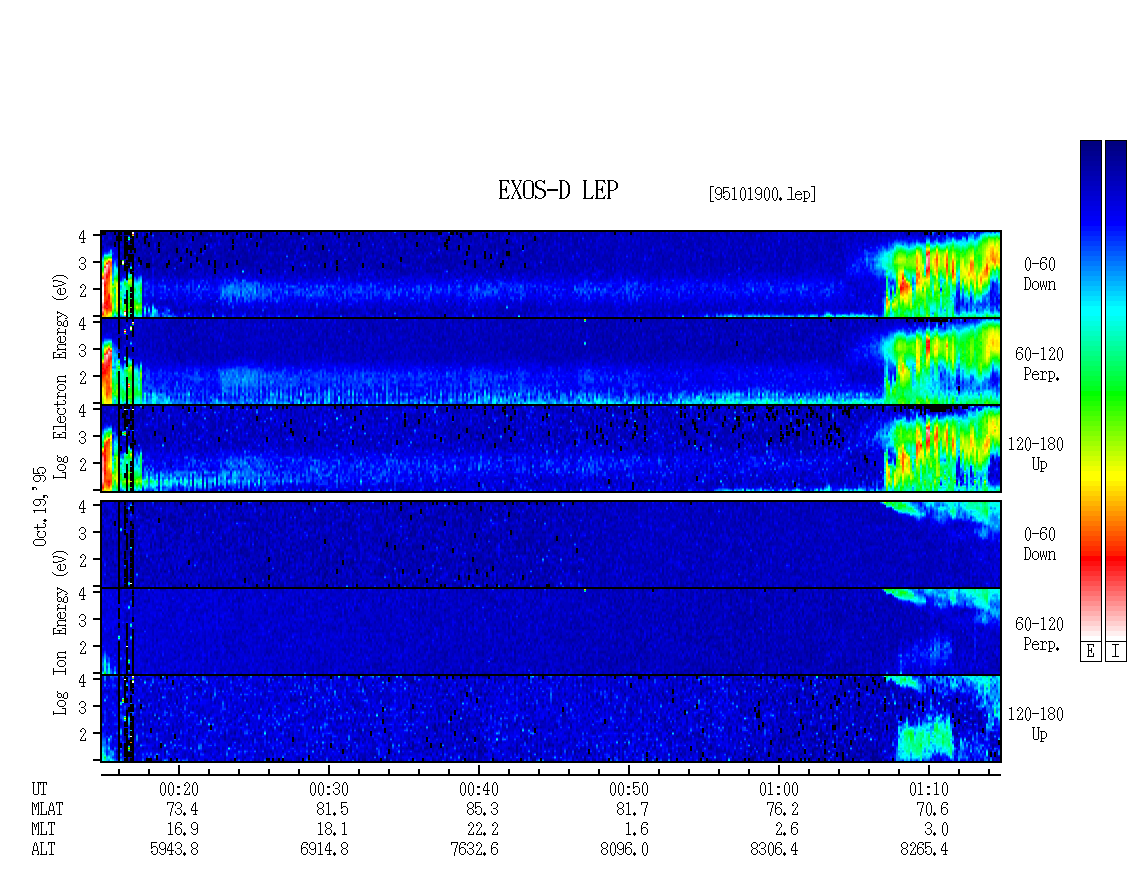This screenshot has height=875, width=1130.
Task: Click the MLT row label
Action: point(43,830)
